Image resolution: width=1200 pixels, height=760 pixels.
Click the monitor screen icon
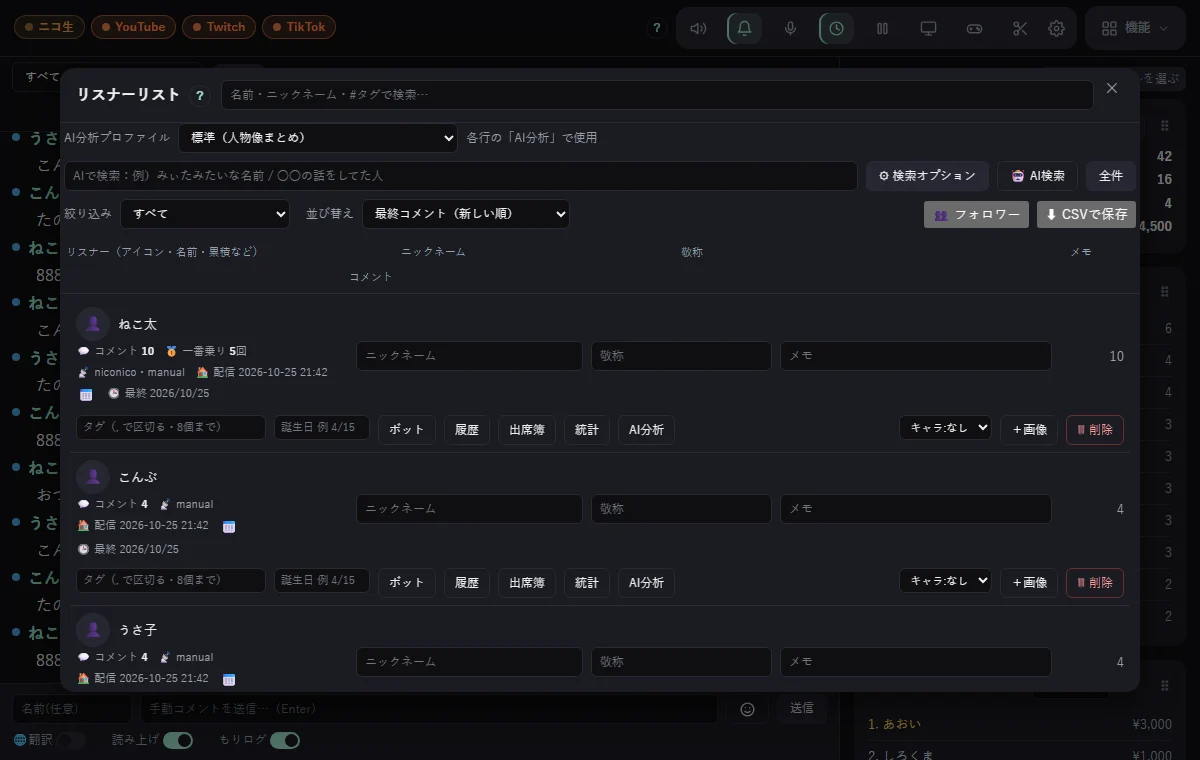point(928,28)
